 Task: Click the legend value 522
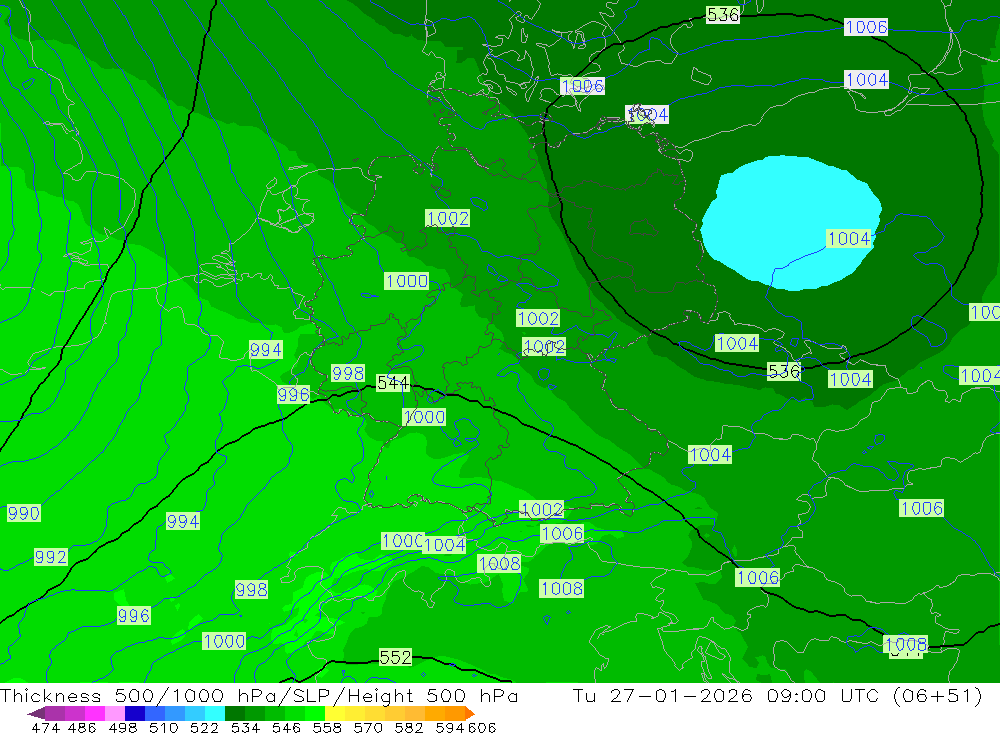(205, 728)
